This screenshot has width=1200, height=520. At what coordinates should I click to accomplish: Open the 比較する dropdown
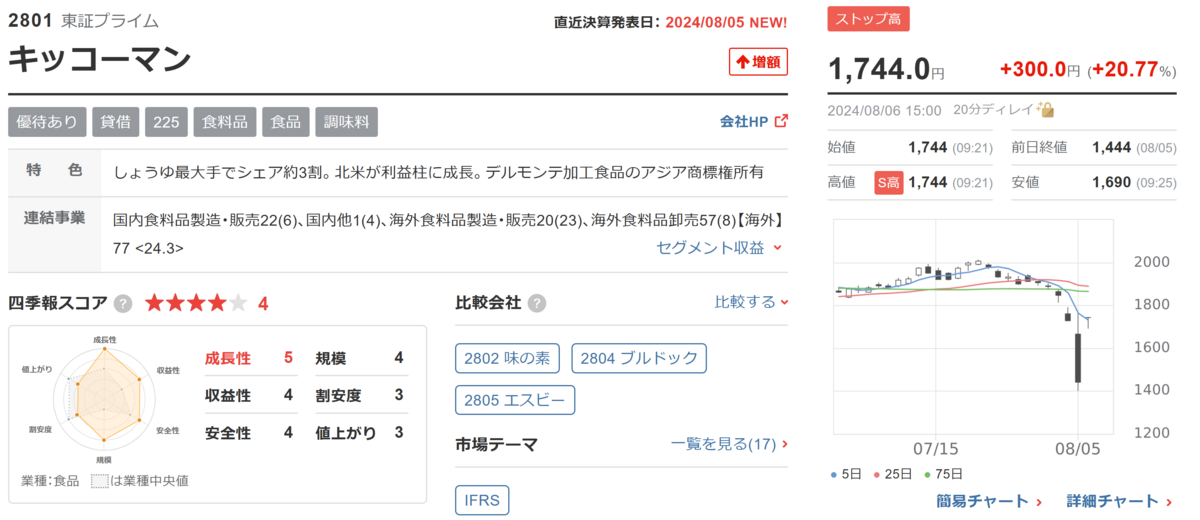click(751, 302)
